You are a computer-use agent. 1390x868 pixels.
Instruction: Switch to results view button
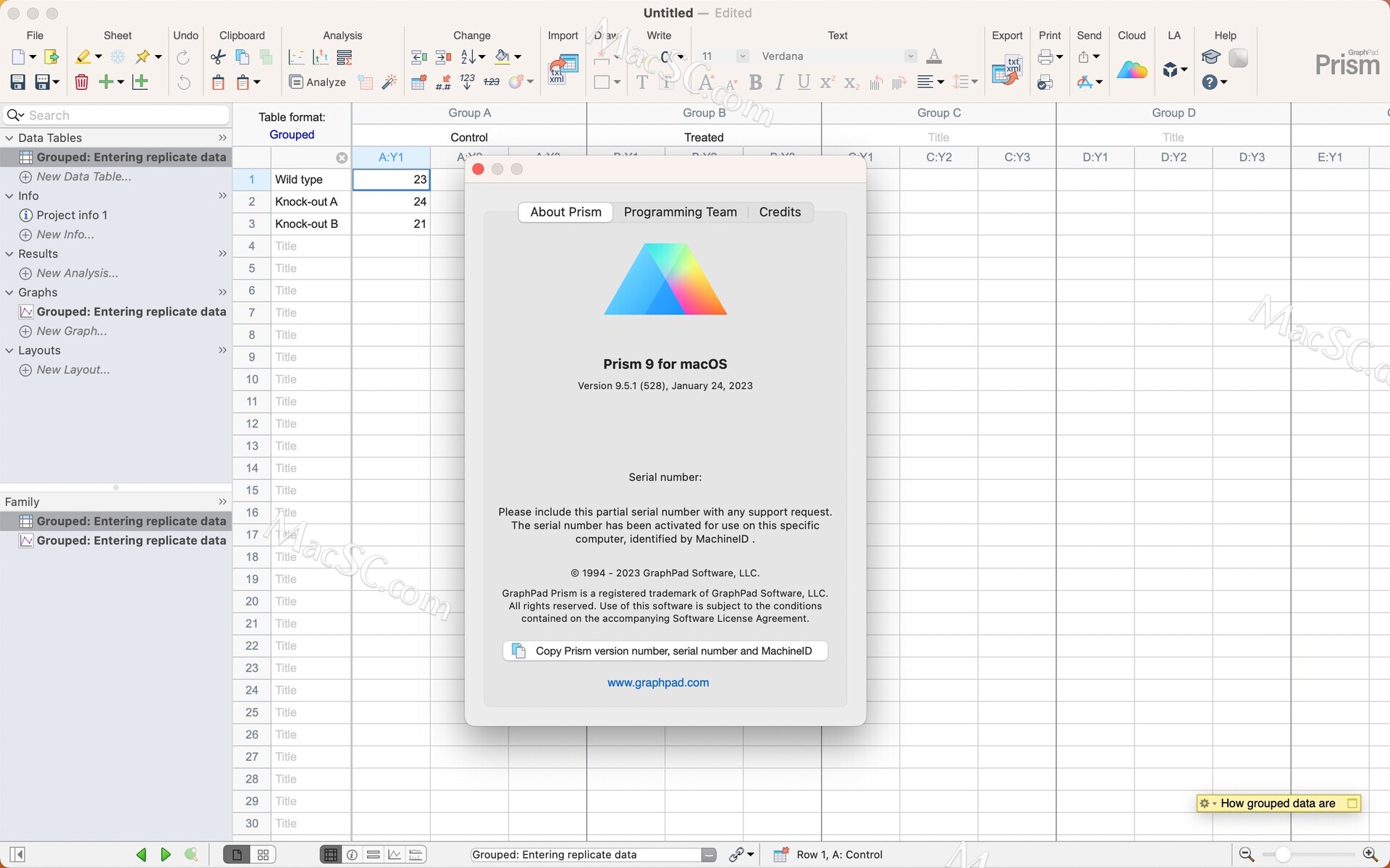coord(374,855)
